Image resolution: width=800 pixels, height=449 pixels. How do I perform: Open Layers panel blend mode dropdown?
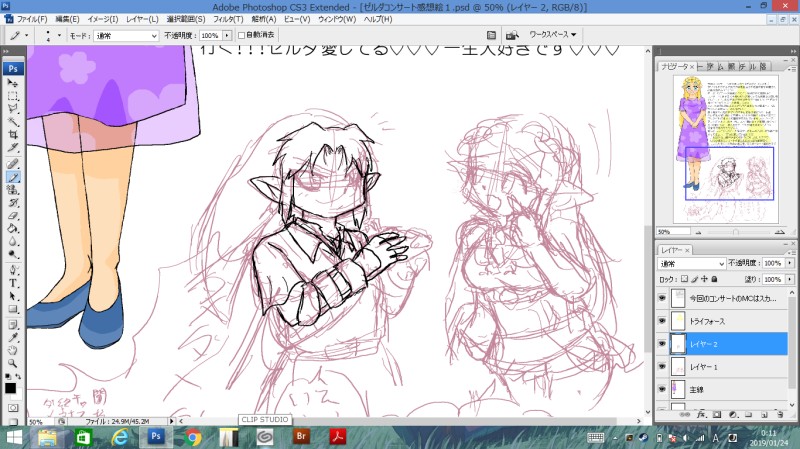tap(691, 264)
